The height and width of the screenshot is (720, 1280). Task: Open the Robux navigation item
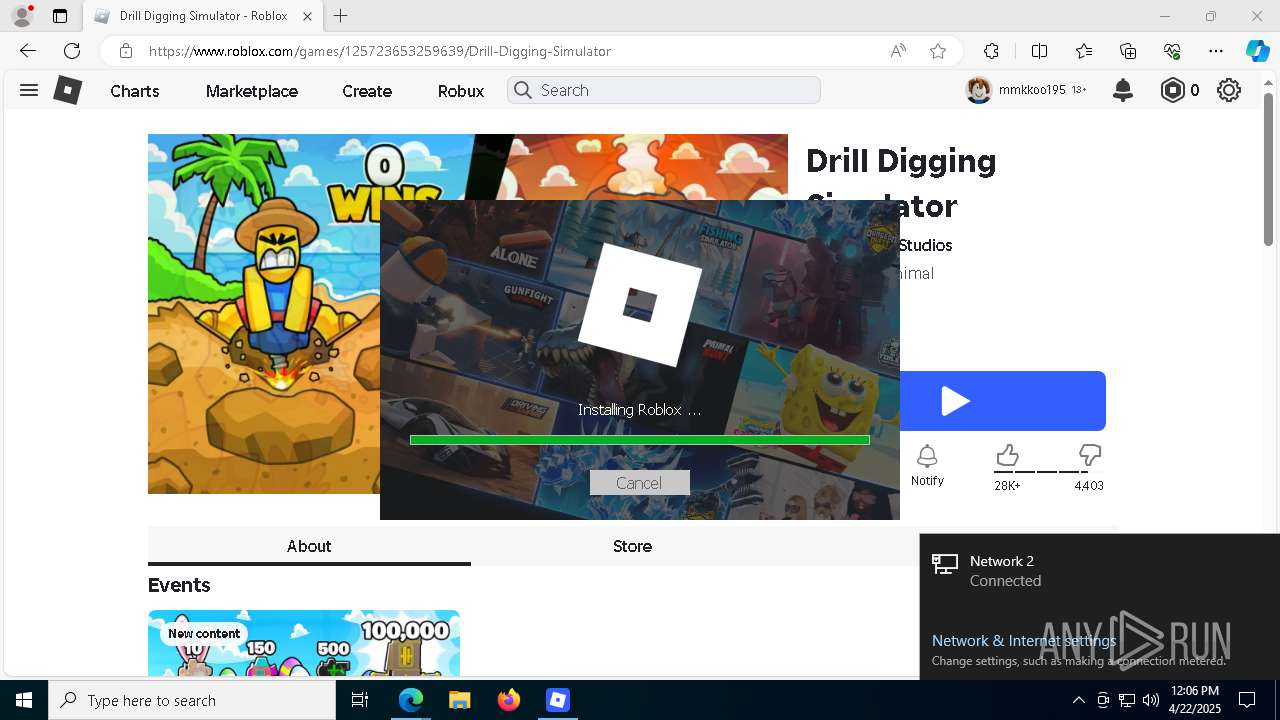point(461,91)
